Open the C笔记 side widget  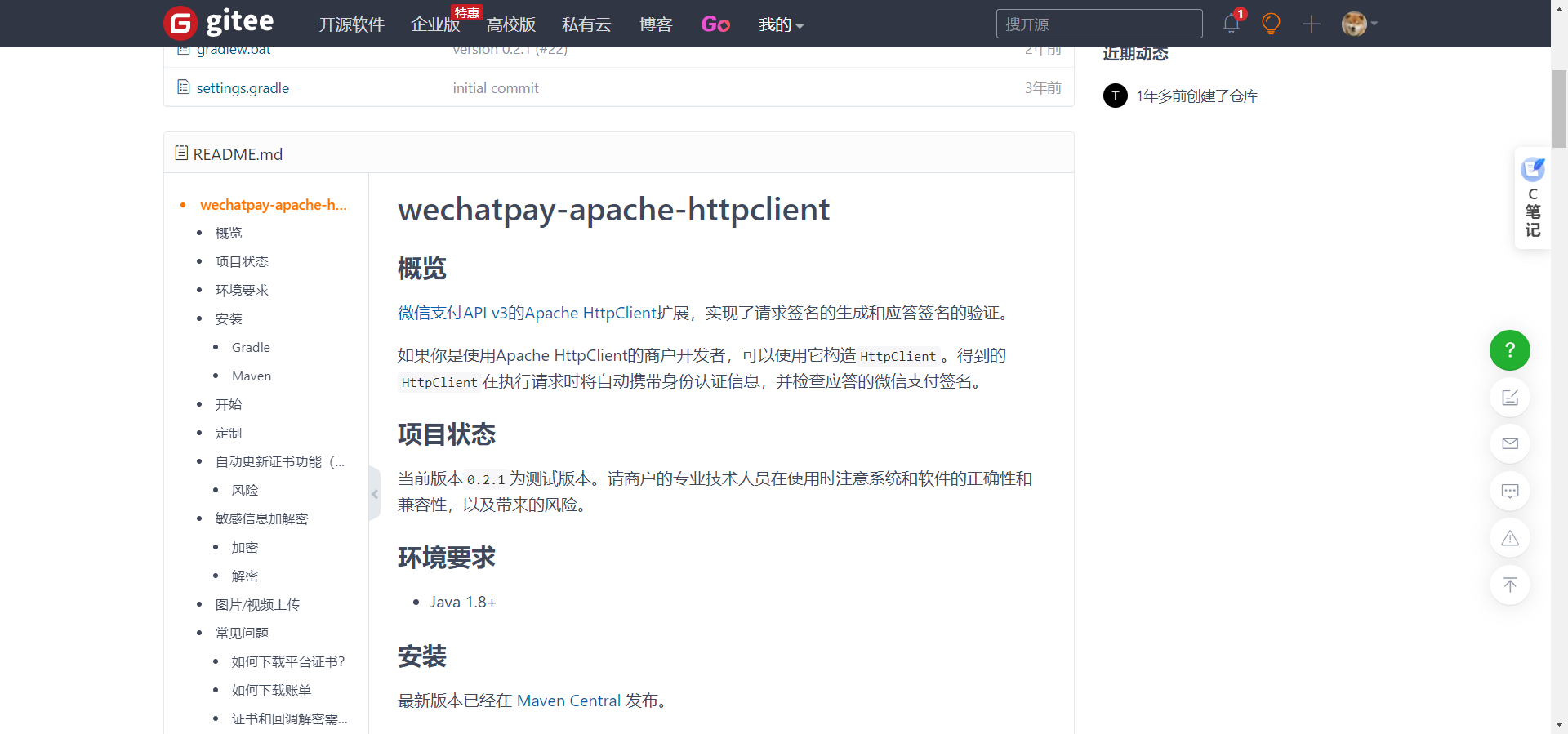[x=1533, y=198]
